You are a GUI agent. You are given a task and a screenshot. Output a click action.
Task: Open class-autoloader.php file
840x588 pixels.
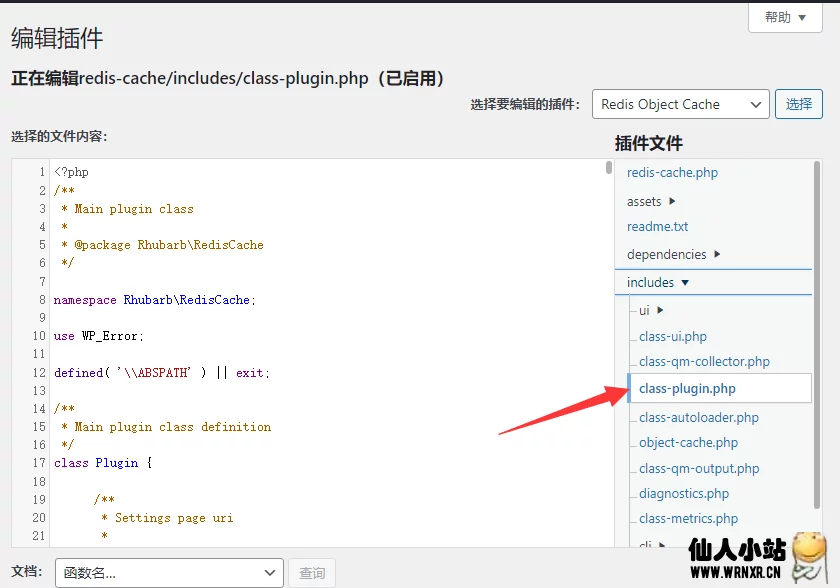point(699,417)
